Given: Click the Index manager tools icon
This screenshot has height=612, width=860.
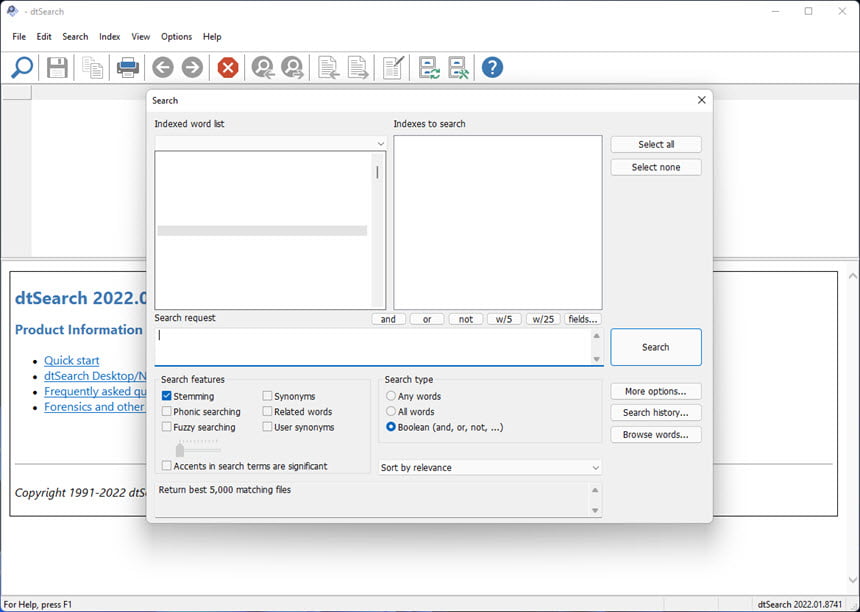Looking at the screenshot, I should 459,67.
